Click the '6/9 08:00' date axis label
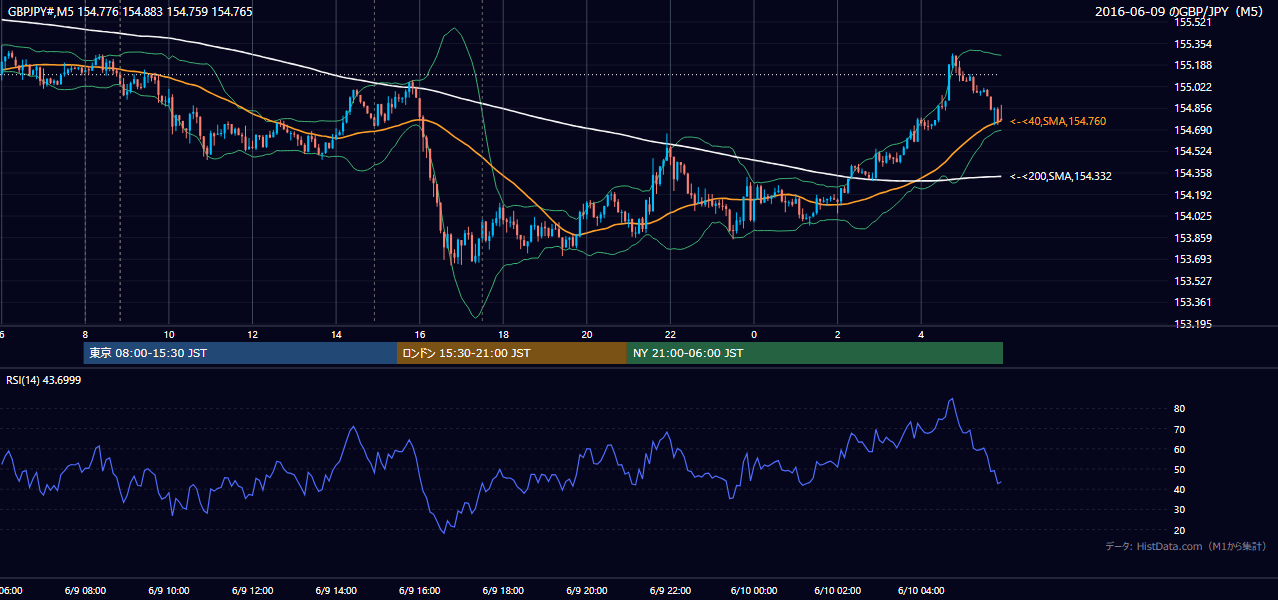 click(85, 591)
